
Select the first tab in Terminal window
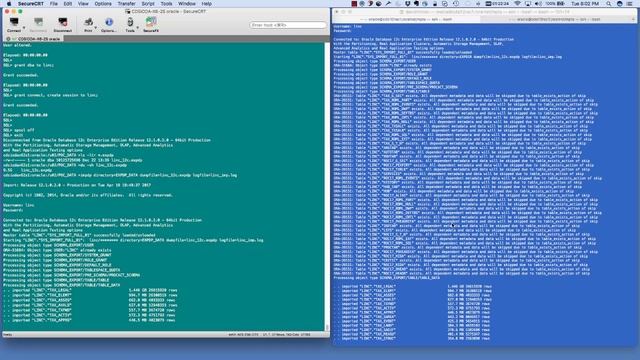click(406, 19)
